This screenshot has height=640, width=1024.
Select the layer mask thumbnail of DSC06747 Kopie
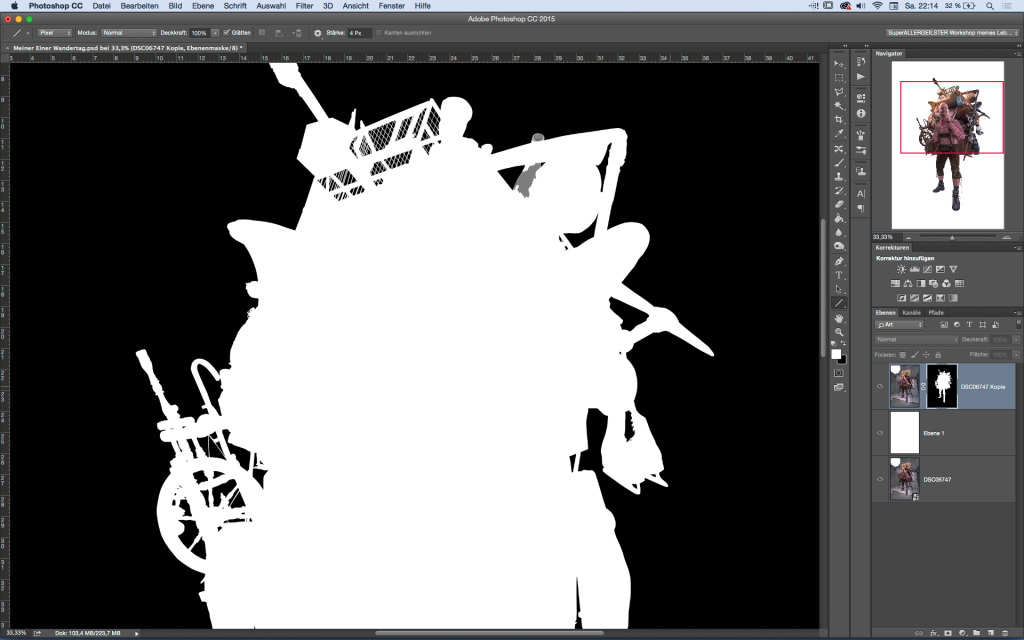tap(942, 387)
